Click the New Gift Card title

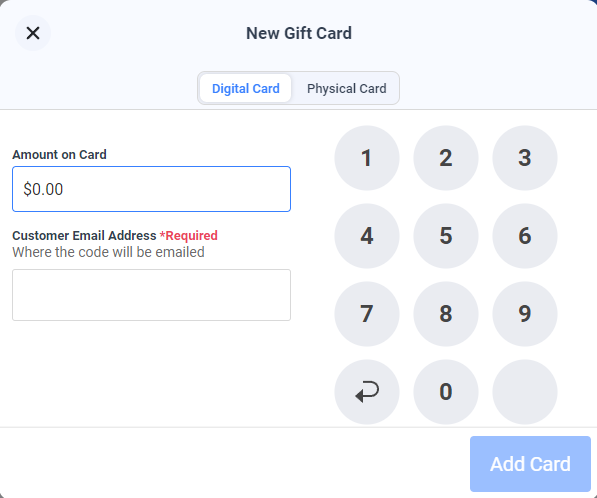[299, 33]
